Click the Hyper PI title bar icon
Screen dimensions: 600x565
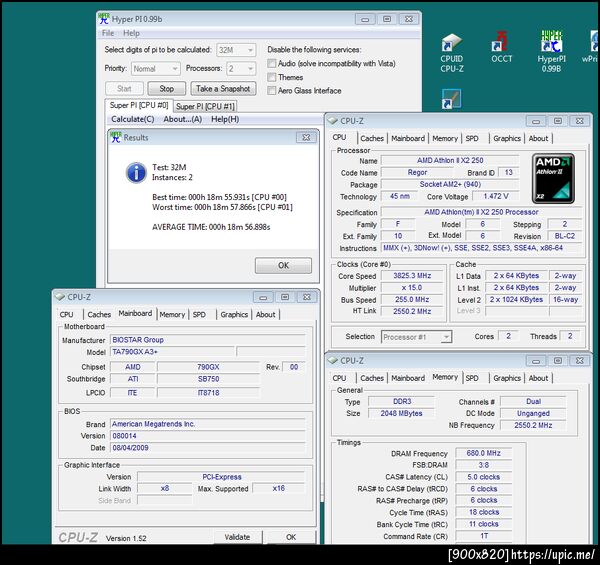point(103,19)
